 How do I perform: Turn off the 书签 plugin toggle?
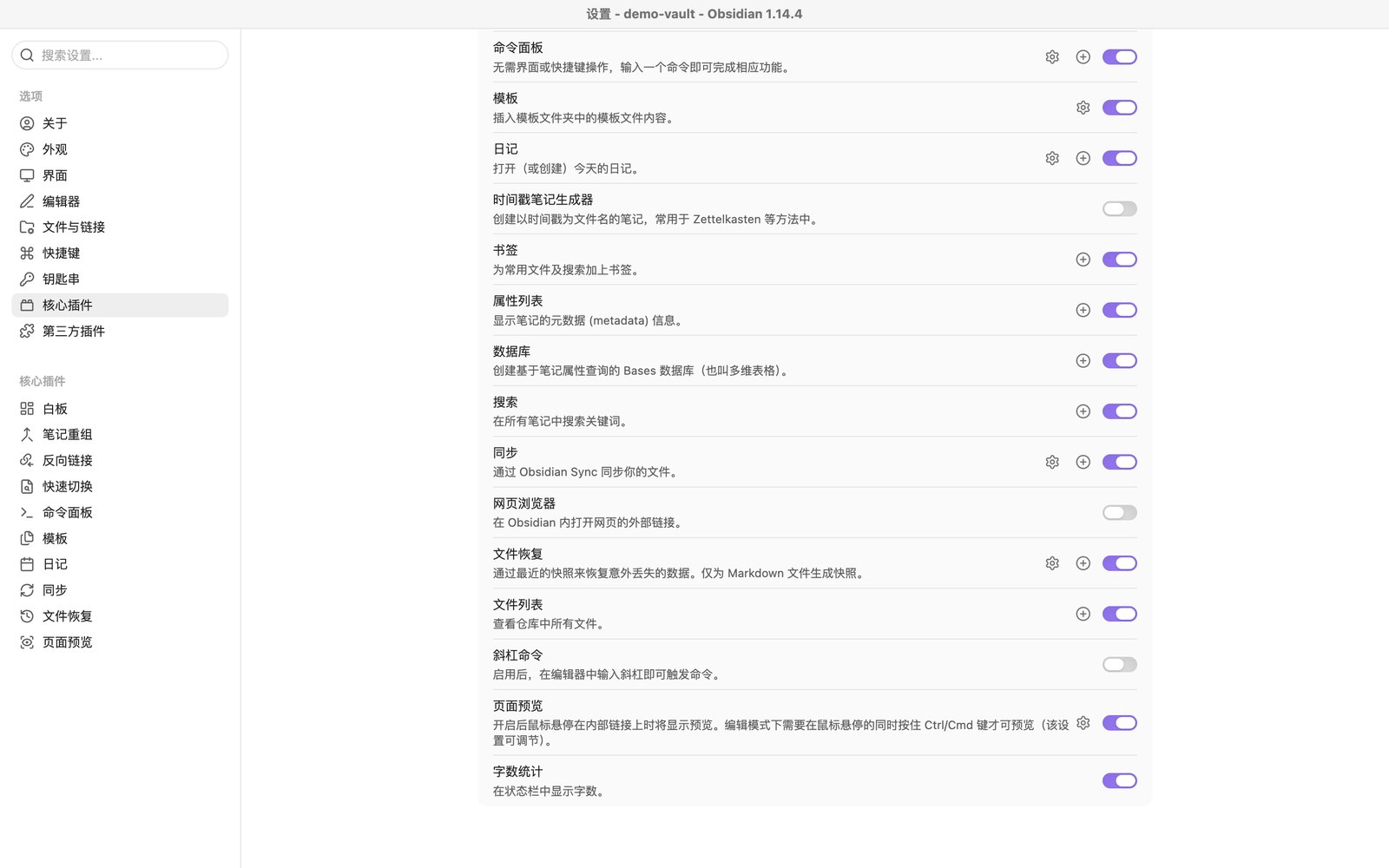(1120, 260)
